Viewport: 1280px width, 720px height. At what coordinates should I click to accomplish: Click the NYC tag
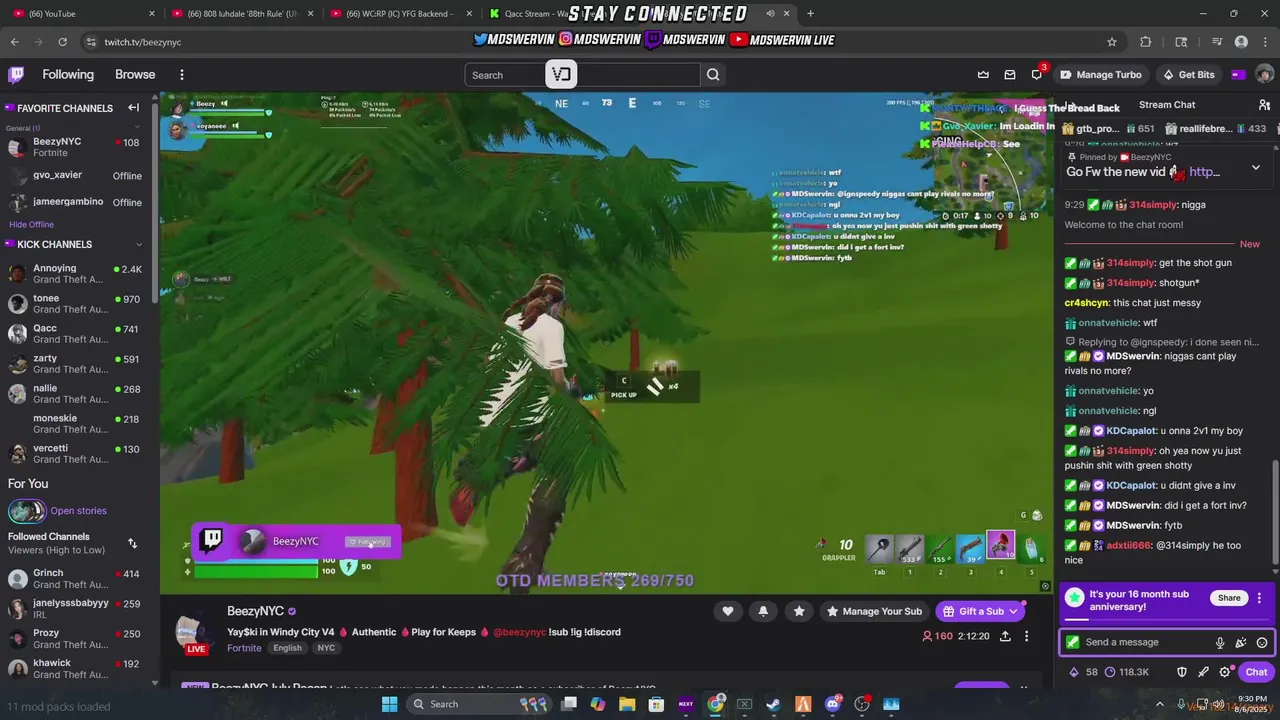(326, 648)
